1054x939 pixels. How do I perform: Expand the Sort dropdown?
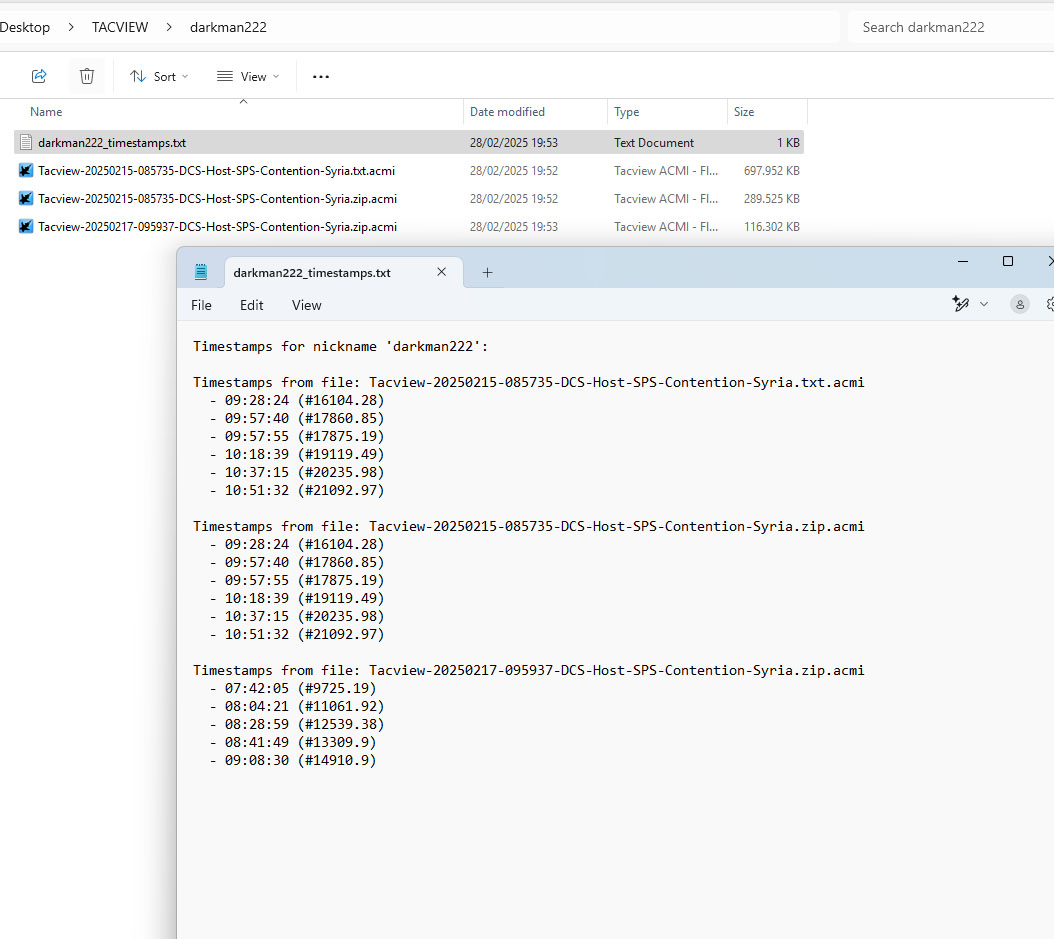pos(158,76)
